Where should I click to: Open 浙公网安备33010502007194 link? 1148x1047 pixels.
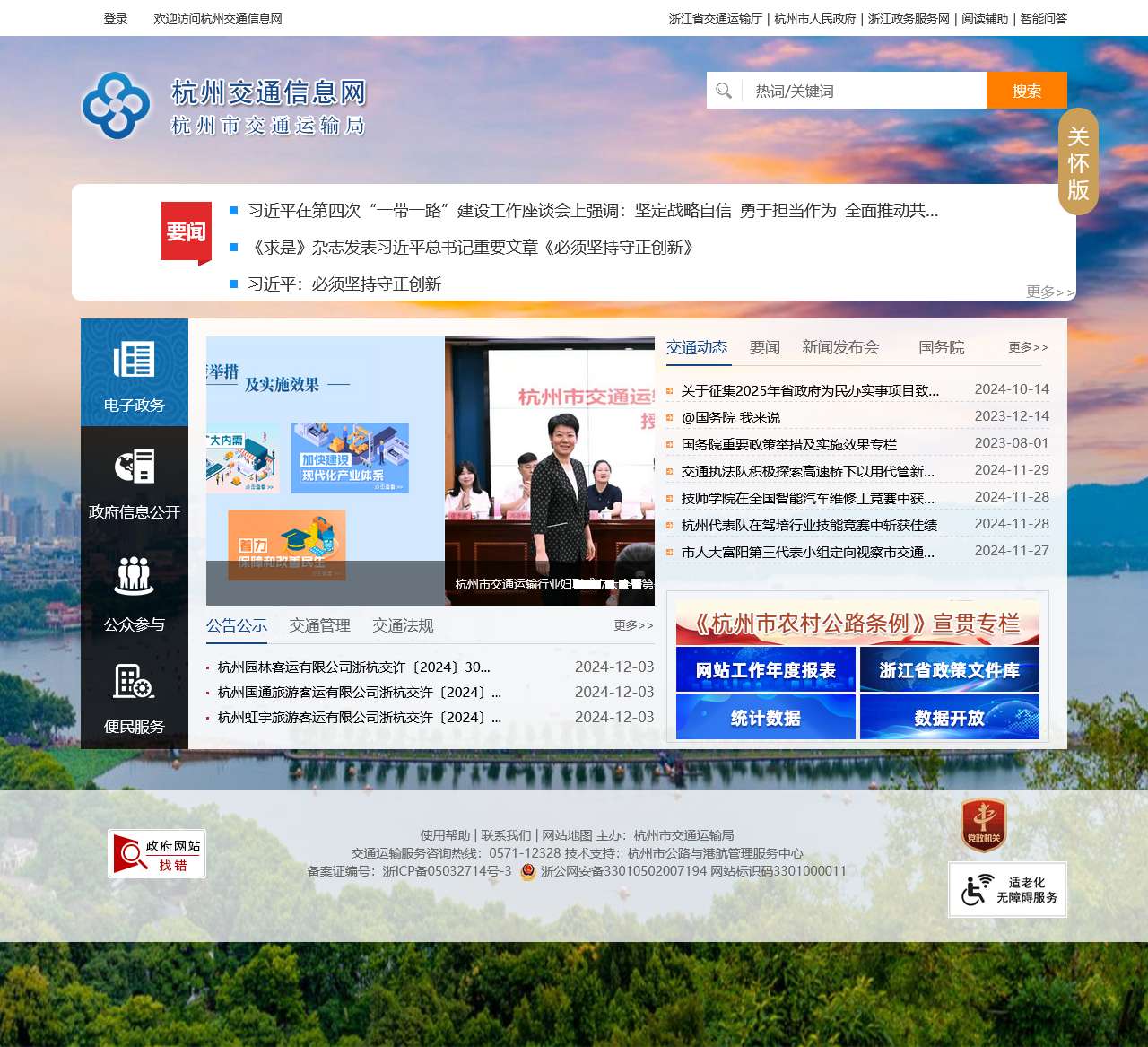pos(623,871)
